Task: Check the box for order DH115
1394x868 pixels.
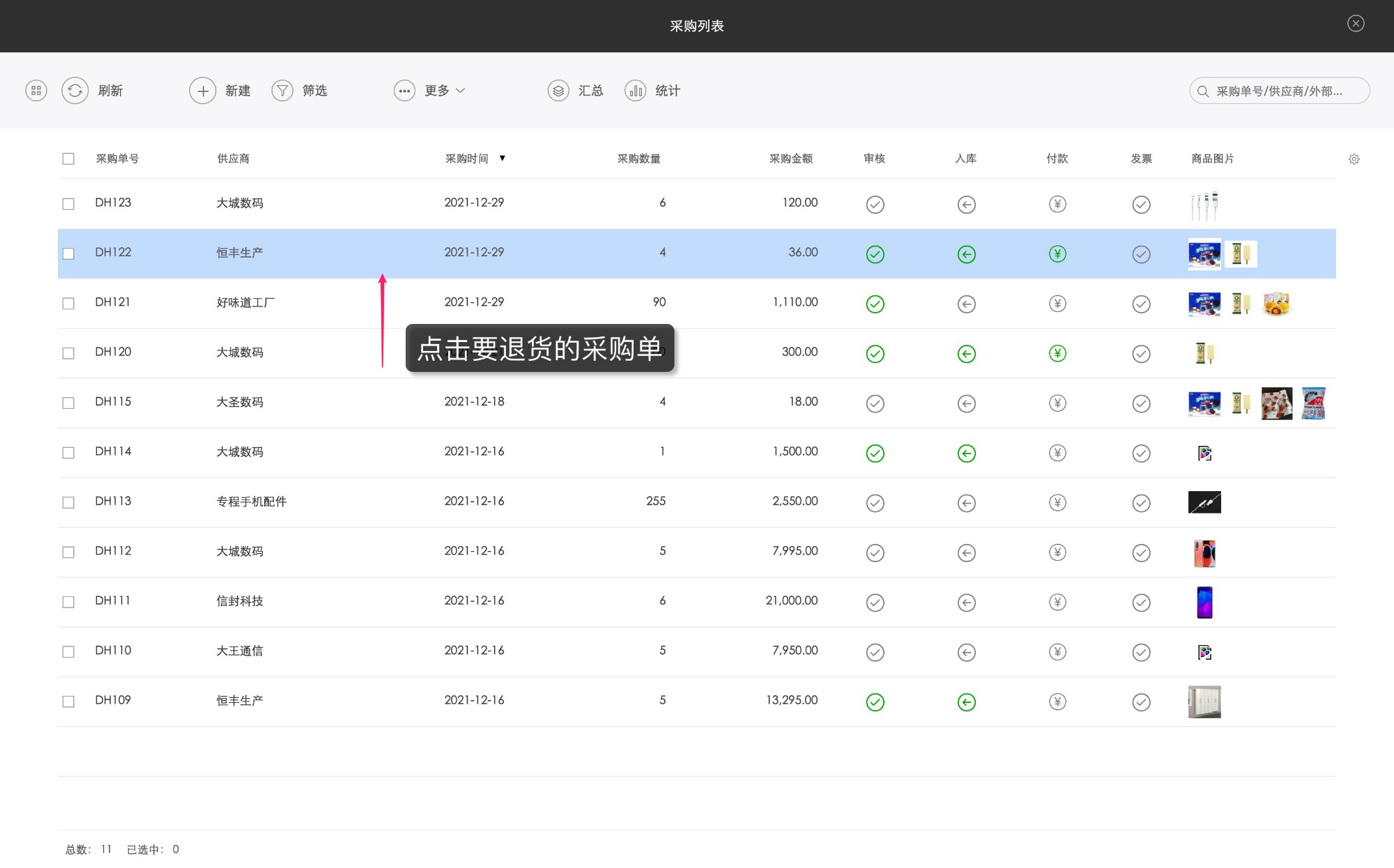Action: click(x=68, y=403)
